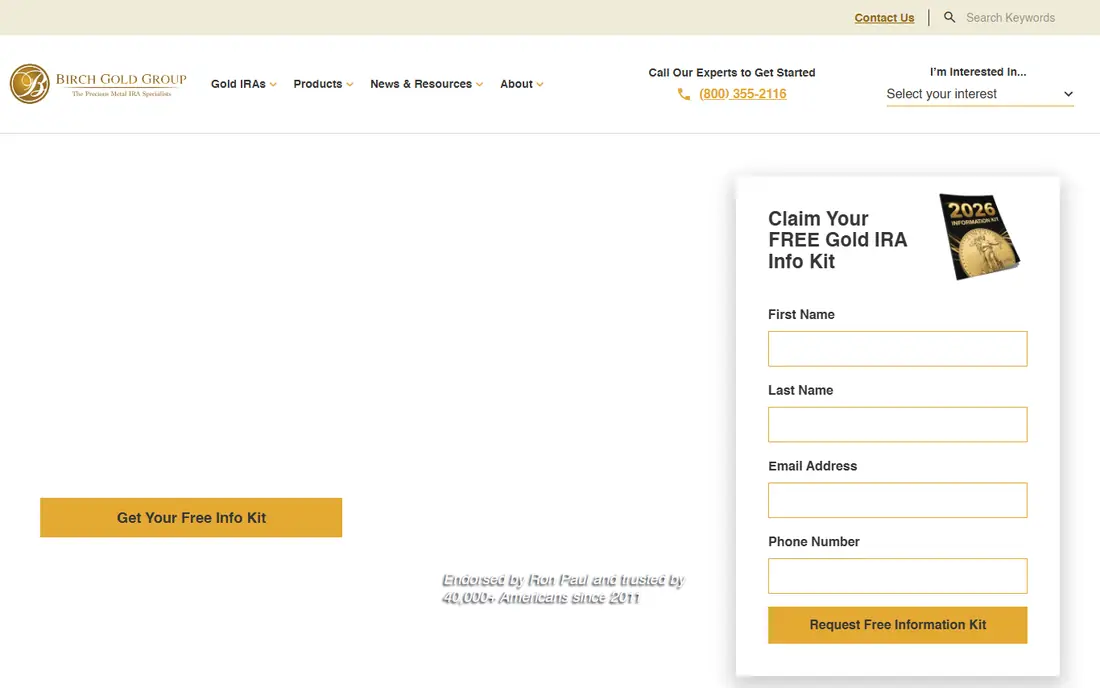Expand the chevron next to About

(539, 85)
